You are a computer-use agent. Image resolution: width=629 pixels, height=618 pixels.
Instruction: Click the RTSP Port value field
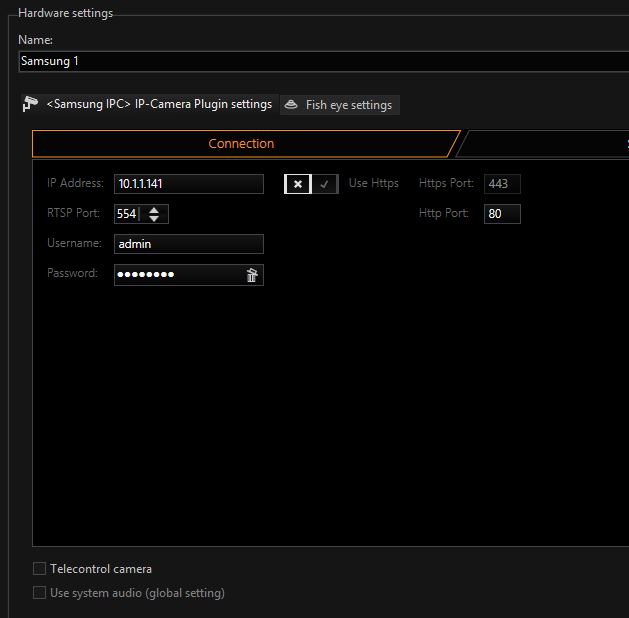tap(127, 214)
